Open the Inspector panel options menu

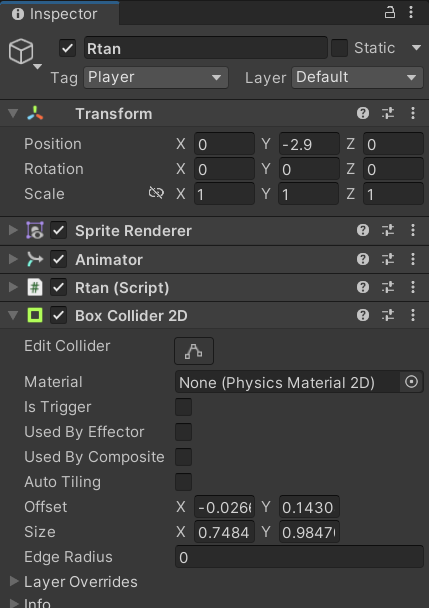(x=411, y=12)
